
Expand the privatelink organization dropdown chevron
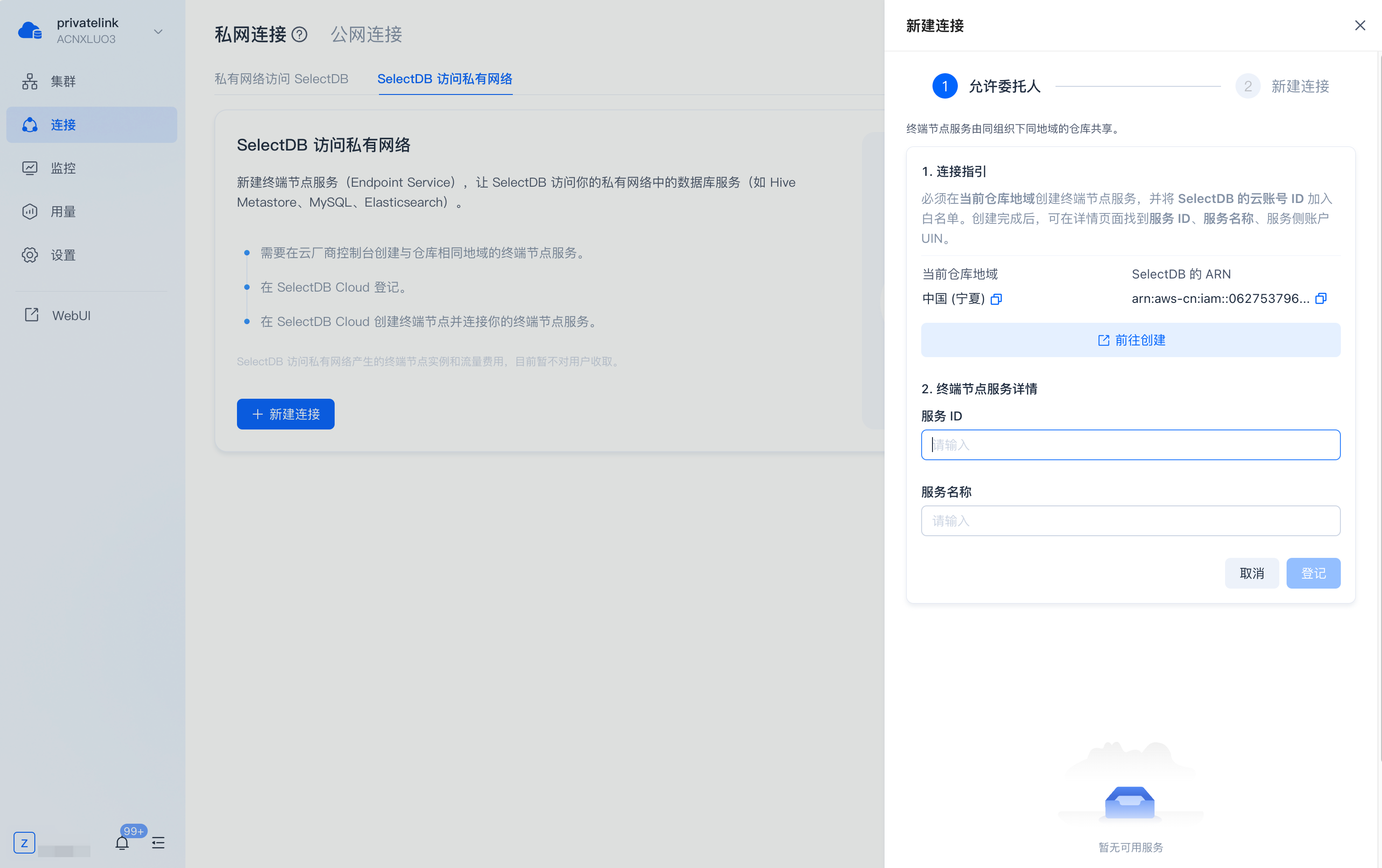pyautogui.click(x=158, y=32)
